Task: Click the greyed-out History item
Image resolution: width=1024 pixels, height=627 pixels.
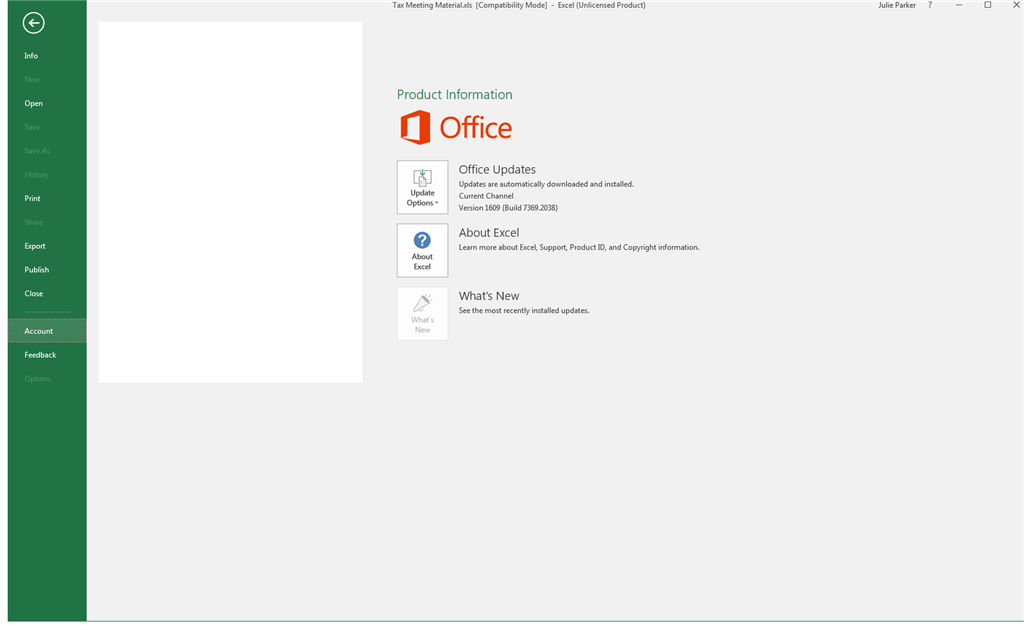Action: (47, 174)
